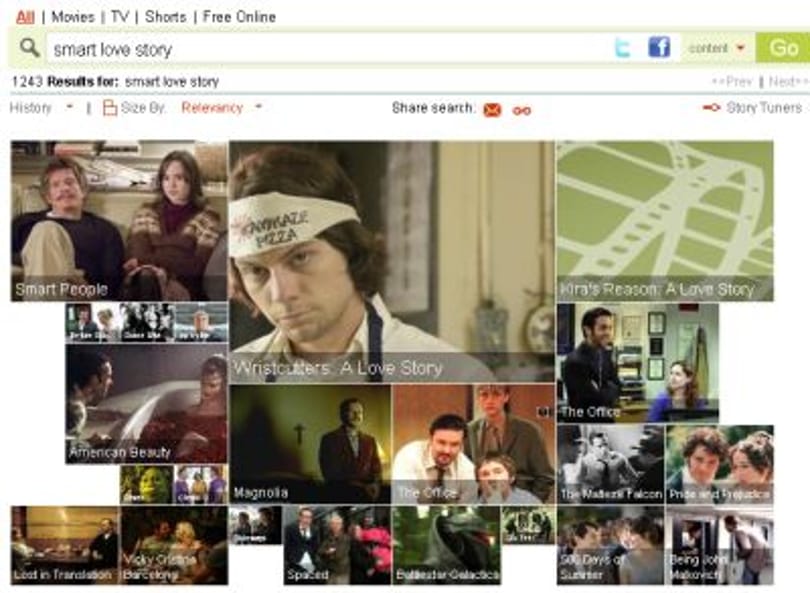Open the Lost in Translation thumbnail
This screenshot has width=810, height=593.
point(65,545)
